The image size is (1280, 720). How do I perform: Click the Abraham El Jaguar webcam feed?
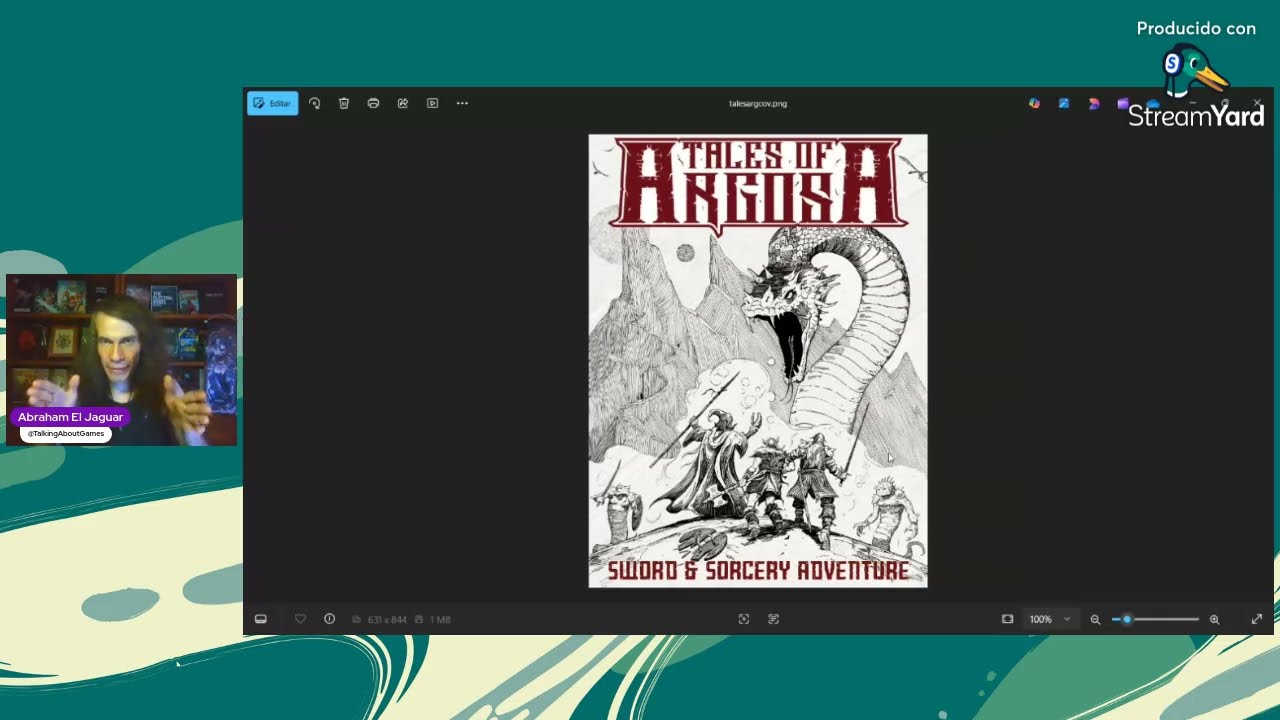point(122,360)
